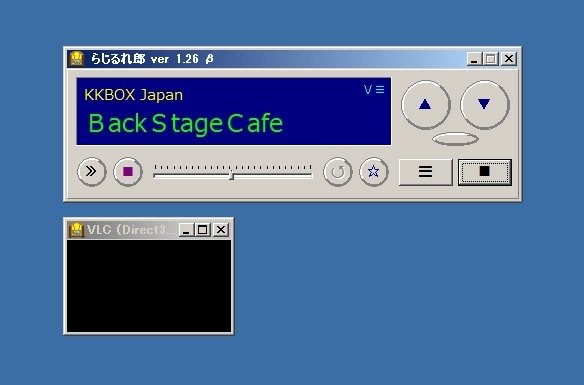The height and width of the screenshot is (385, 584).
Task: Maximize the VLC window
Action: pyautogui.click(x=203, y=230)
